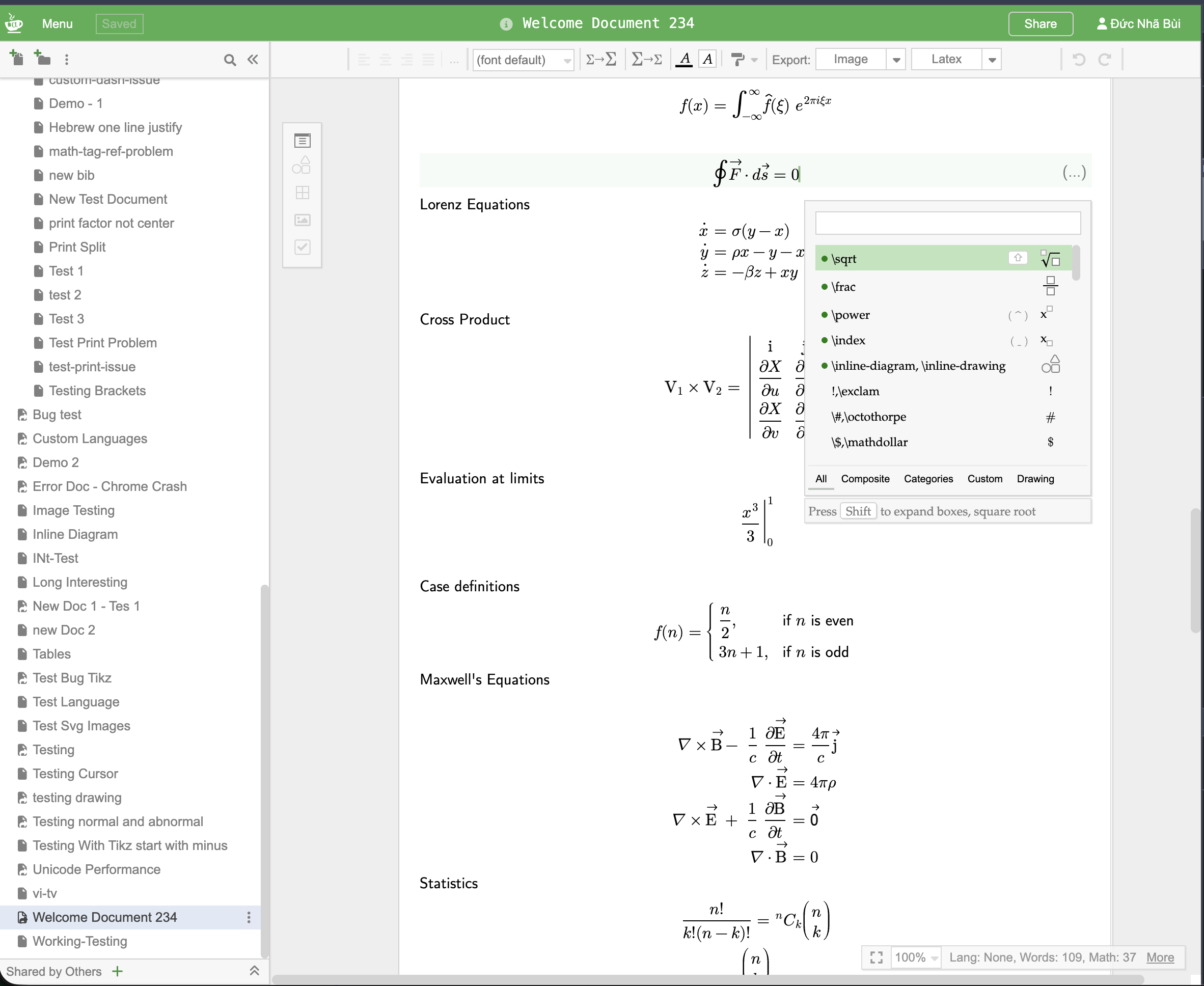Search documents with the magnifier icon
The width and height of the screenshot is (1204, 986).
pos(229,60)
